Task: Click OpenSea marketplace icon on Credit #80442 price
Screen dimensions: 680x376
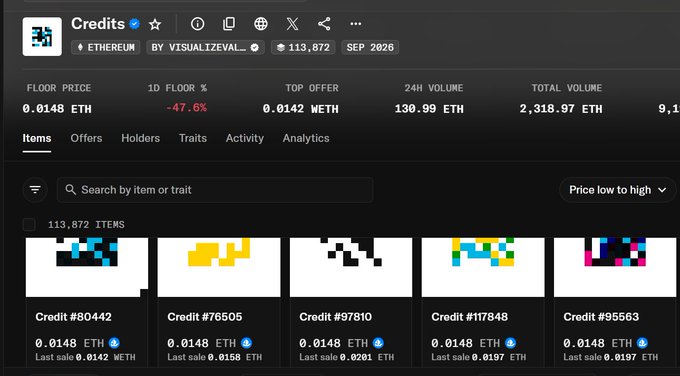Action: click(x=114, y=343)
